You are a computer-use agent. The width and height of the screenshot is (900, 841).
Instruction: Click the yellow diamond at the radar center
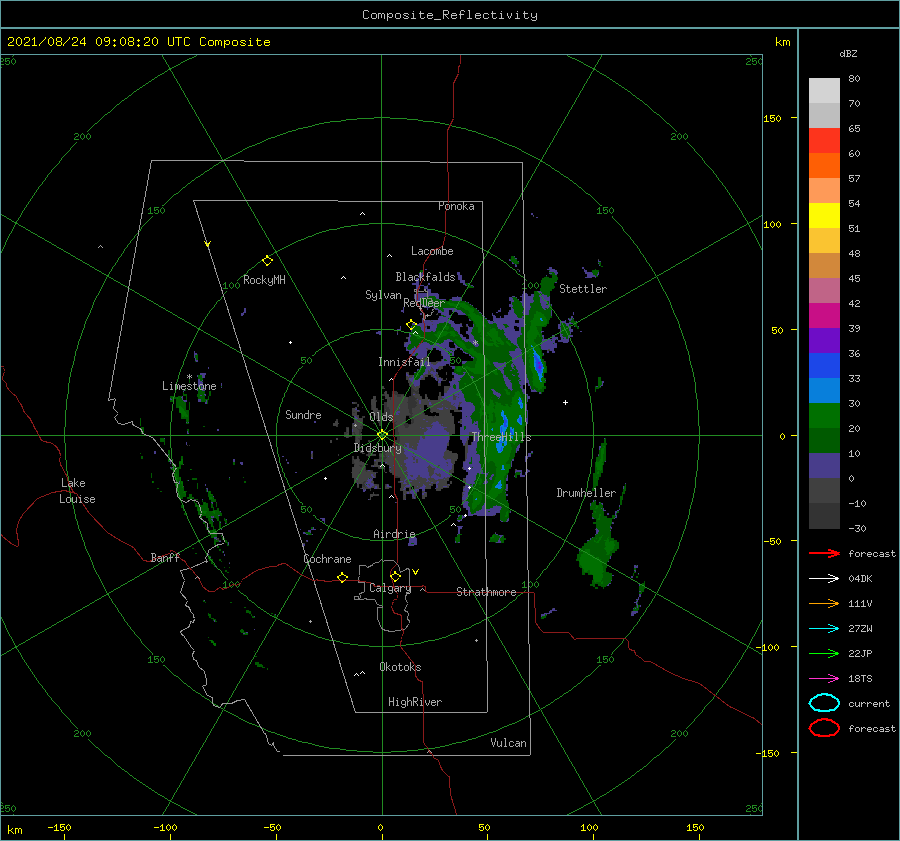point(382,435)
